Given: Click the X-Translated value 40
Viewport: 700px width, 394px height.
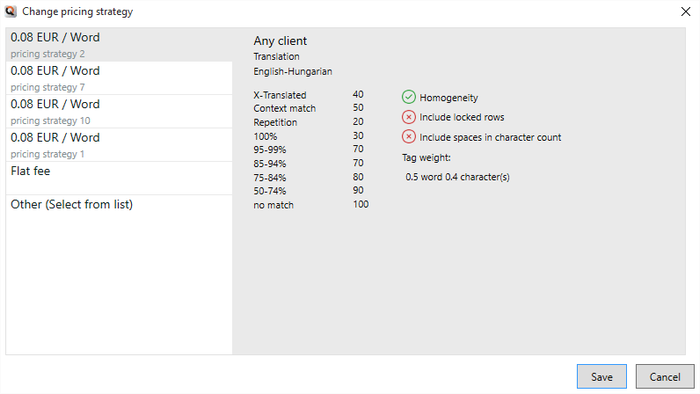Looking at the screenshot, I should point(358,95).
